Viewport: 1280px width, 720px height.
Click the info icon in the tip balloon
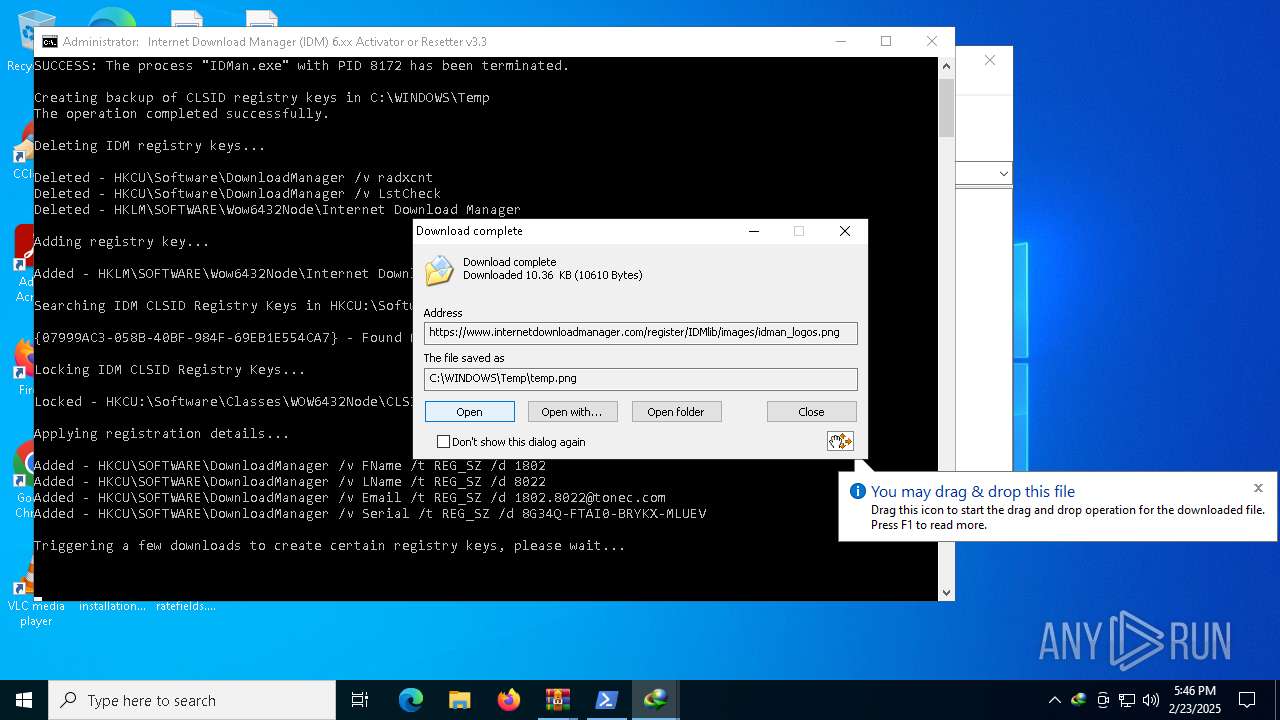point(857,491)
